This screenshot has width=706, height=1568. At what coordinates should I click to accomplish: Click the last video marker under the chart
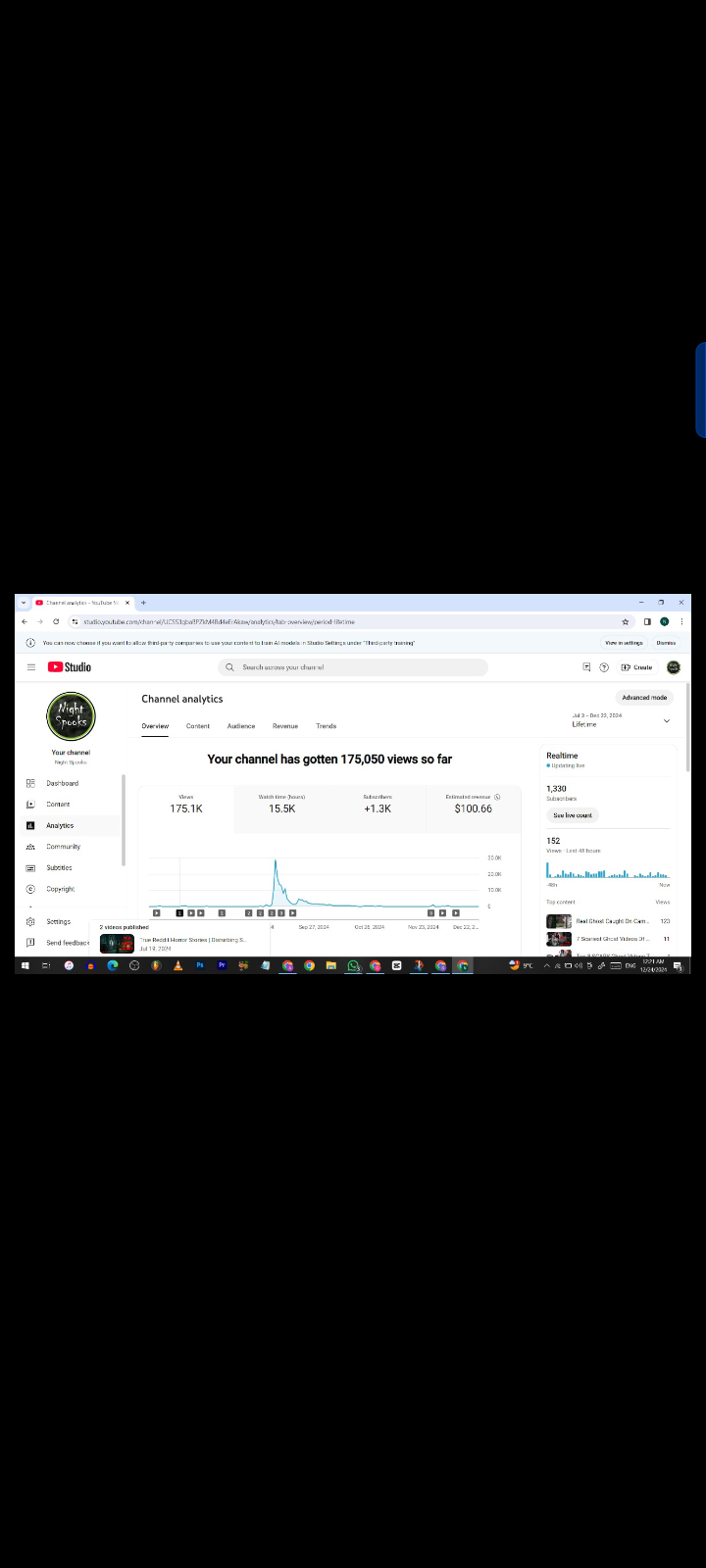[455, 913]
